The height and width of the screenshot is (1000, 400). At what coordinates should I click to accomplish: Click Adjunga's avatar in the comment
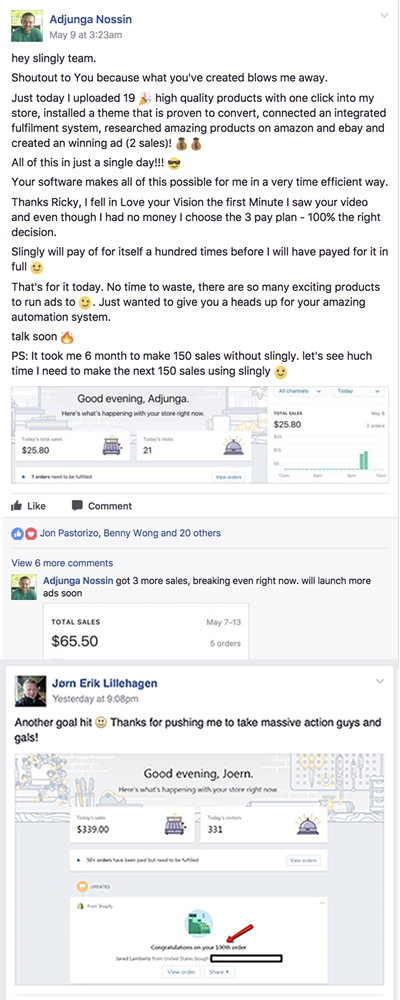[24, 587]
